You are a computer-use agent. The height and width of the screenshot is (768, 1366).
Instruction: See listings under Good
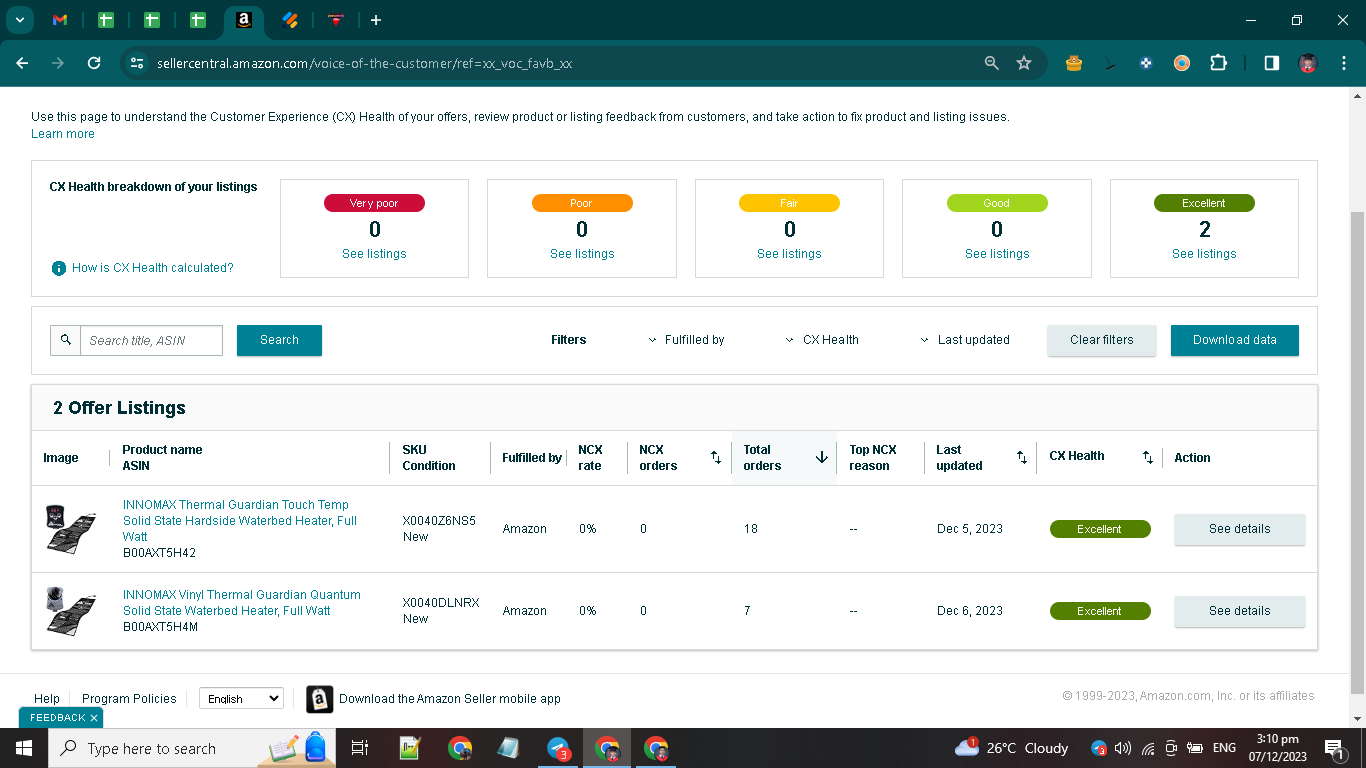point(997,254)
